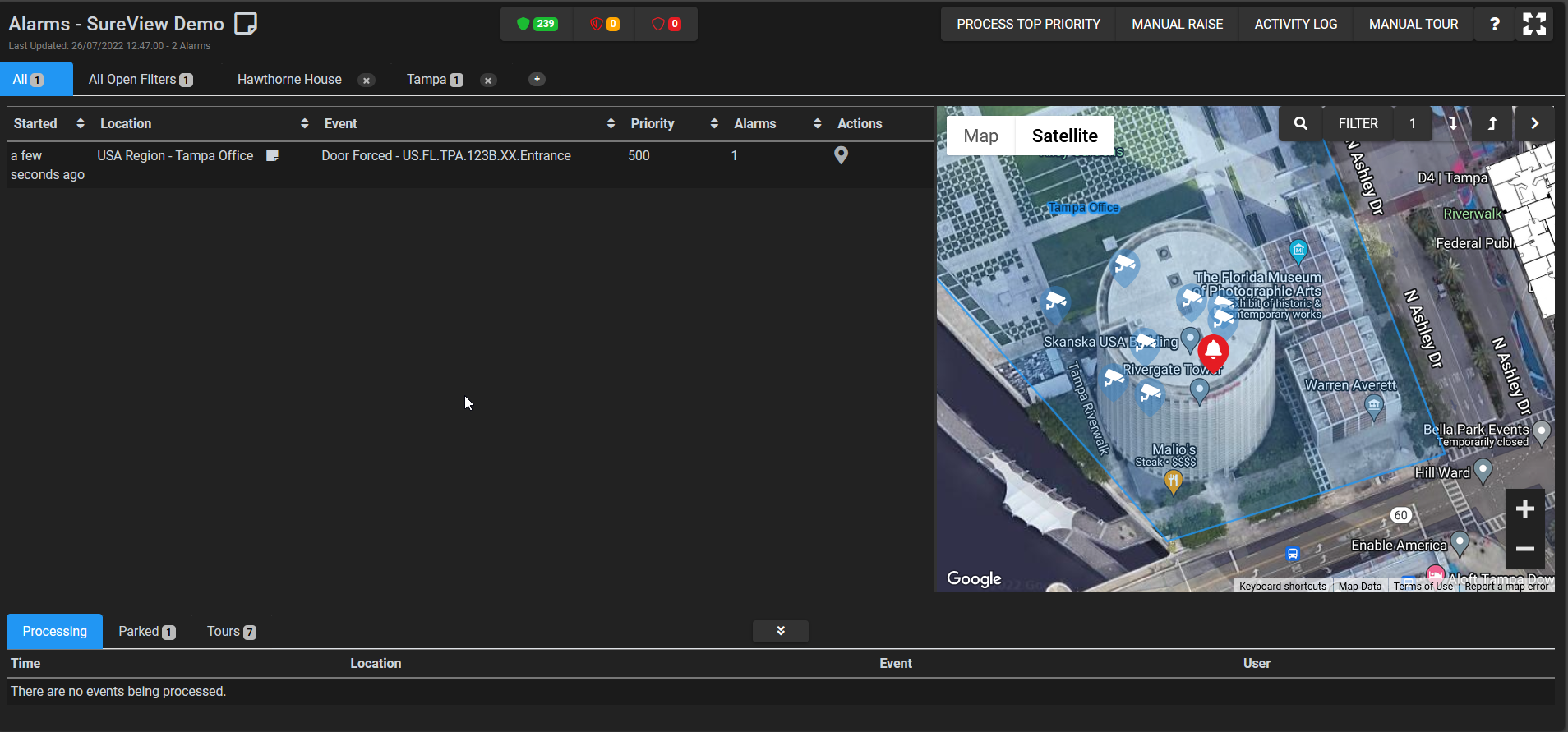The height and width of the screenshot is (732, 1568).
Task: Start a MANUAL TOUR
Action: click(1414, 24)
